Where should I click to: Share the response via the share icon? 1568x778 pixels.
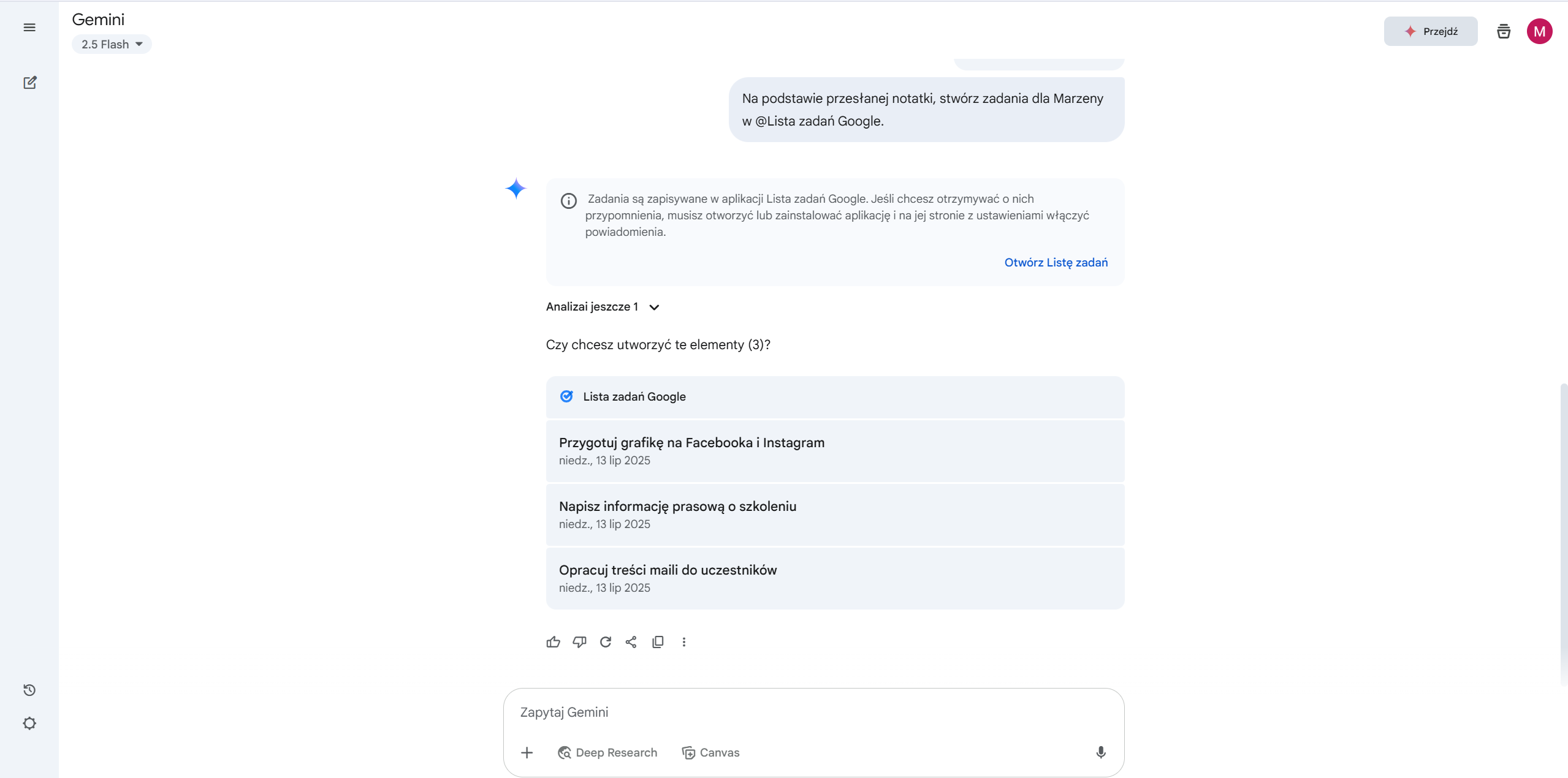click(x=631, y=642)
